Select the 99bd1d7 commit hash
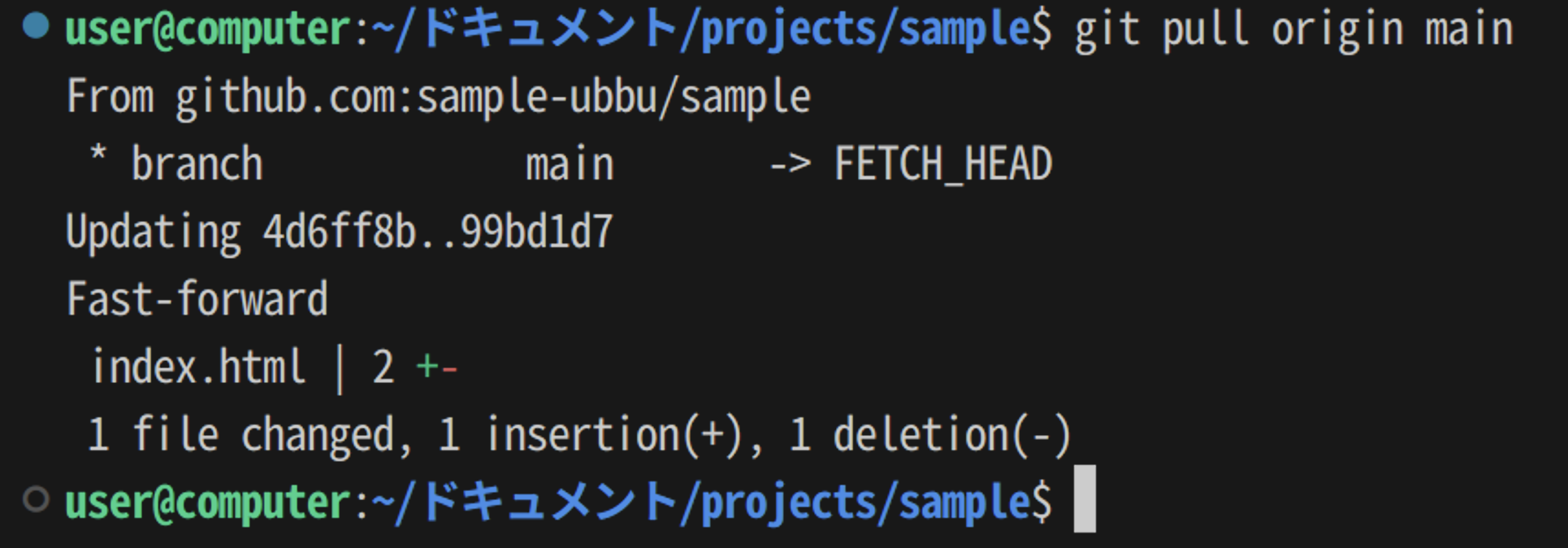This screenshot has height=548, width=1568. click(537, 232)
